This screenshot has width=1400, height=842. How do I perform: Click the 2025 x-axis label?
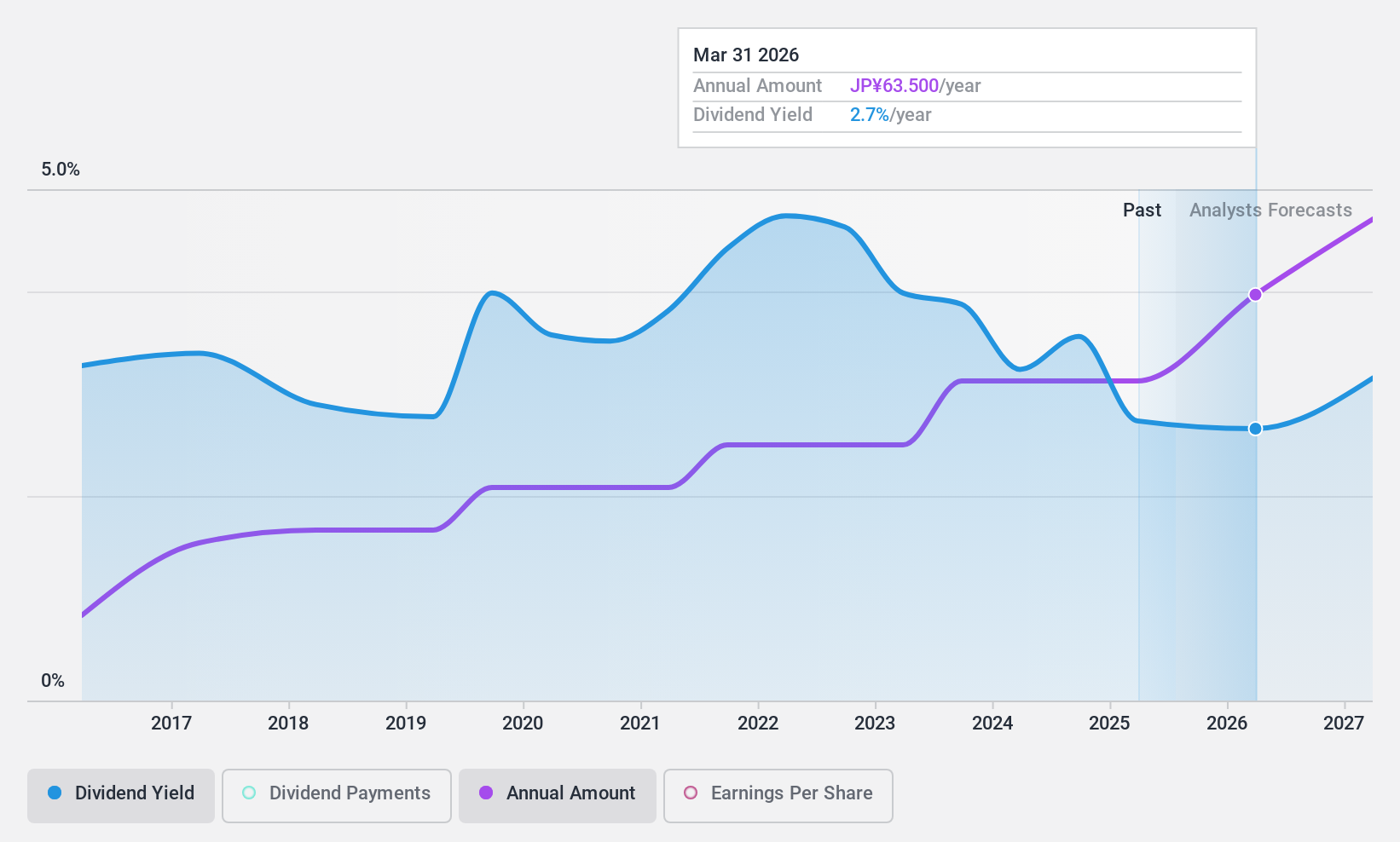(x=1109, y=724)
